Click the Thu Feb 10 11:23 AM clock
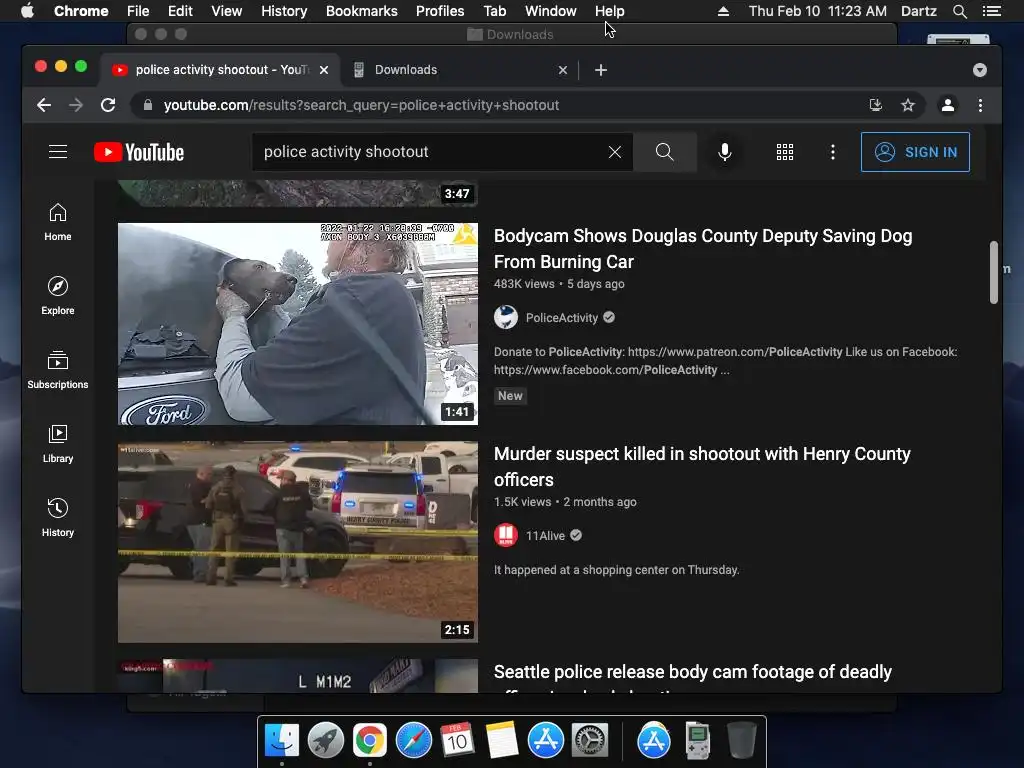 coord(818,11)
